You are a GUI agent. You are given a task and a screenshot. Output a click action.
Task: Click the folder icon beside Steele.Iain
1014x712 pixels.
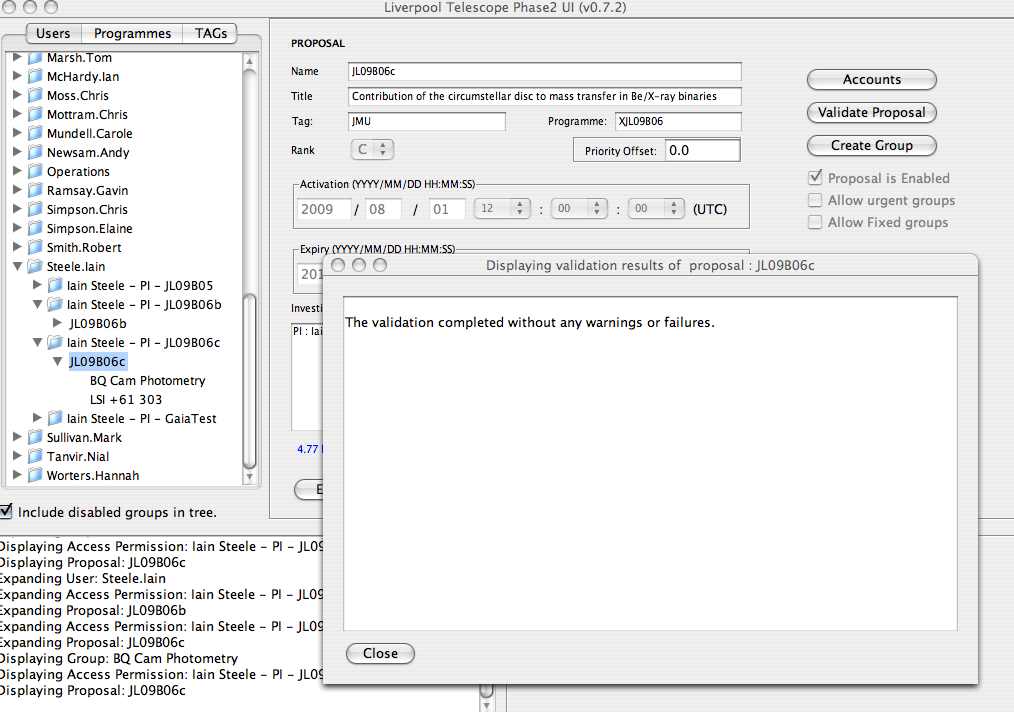point(36,266)
